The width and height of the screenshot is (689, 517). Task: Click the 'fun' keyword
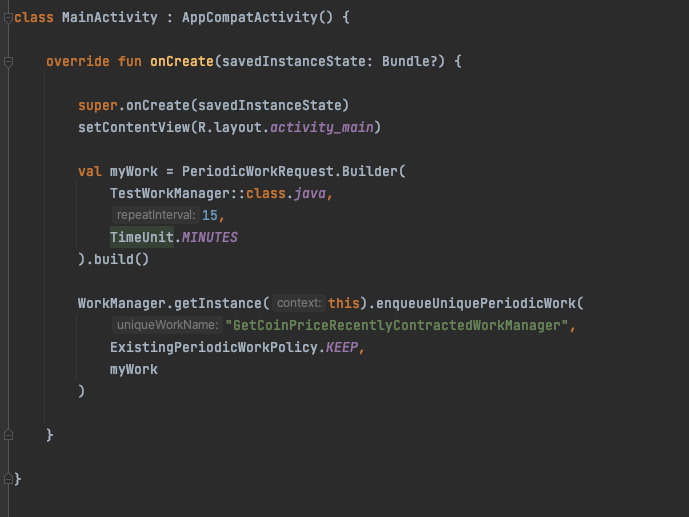130,61
